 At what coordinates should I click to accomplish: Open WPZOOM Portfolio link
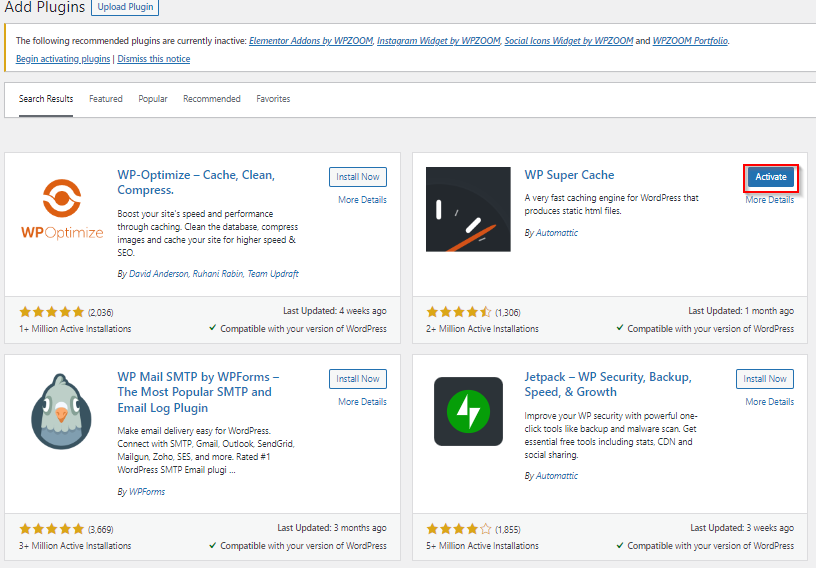point(690,41)
